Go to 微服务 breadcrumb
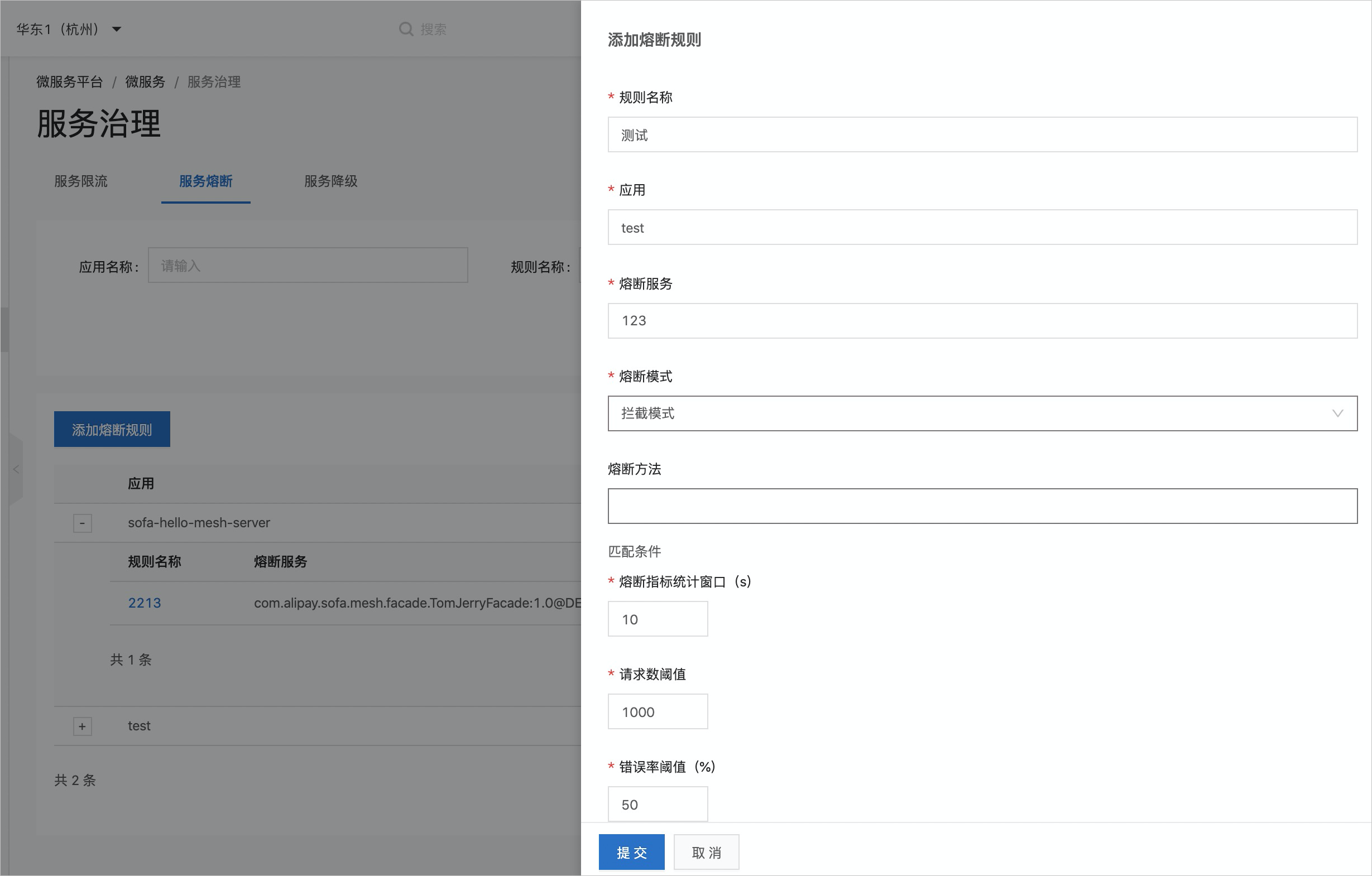 (145, 81)
